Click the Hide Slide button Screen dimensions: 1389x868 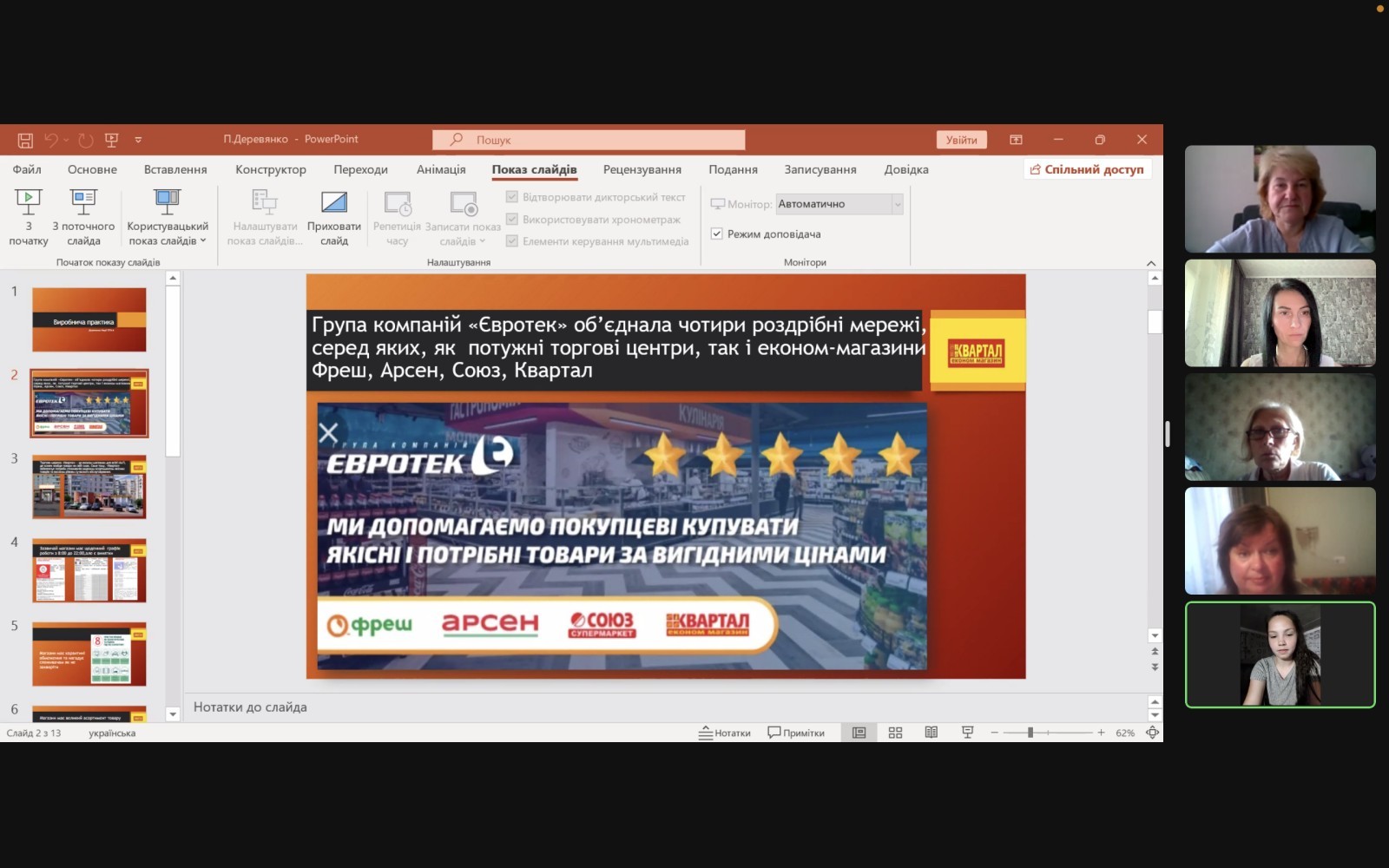tap(334, 218)
